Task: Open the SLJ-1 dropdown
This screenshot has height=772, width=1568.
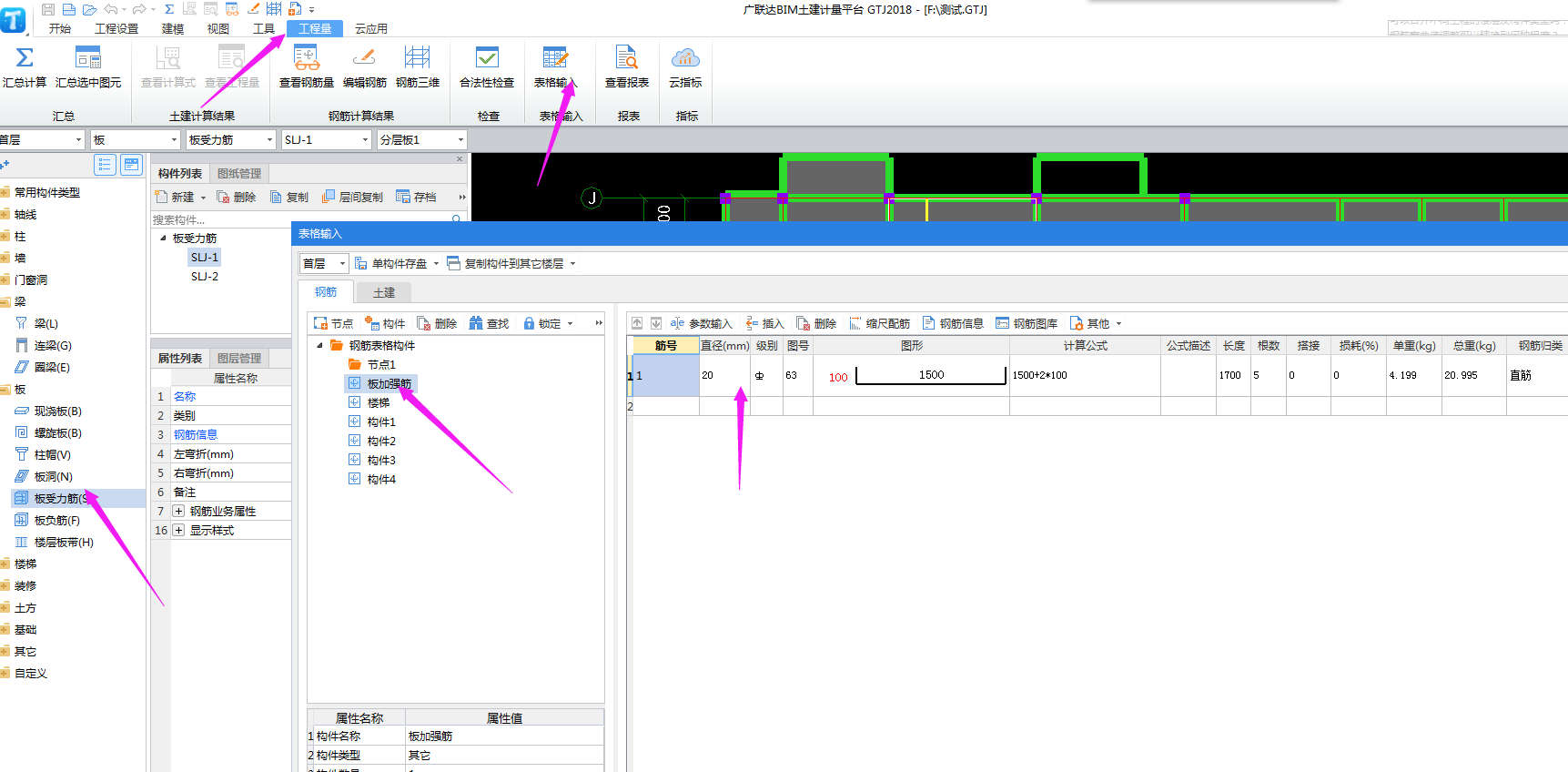Action: click(366, 139)
